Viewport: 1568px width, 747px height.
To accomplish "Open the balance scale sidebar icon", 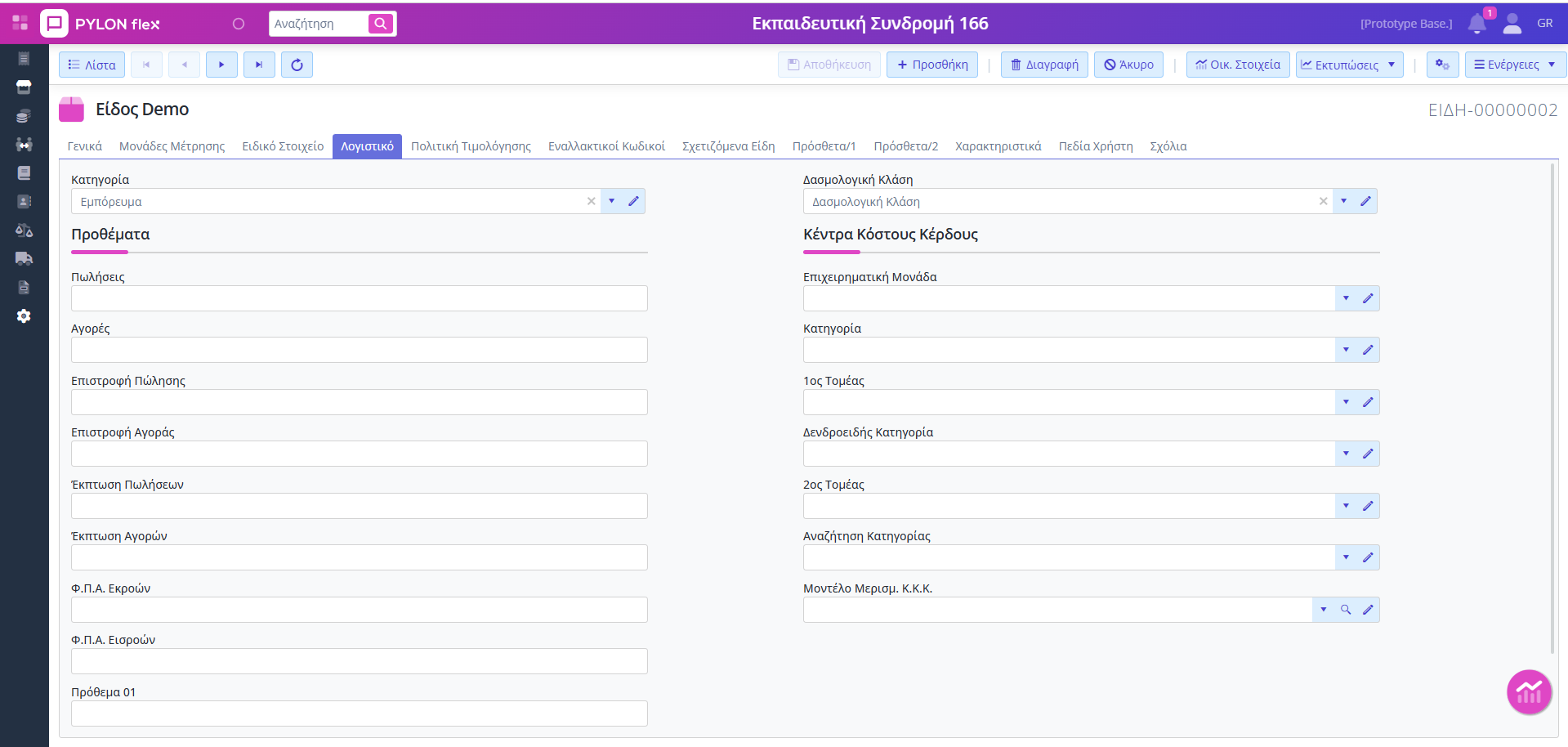I will (x=24, y=230).
